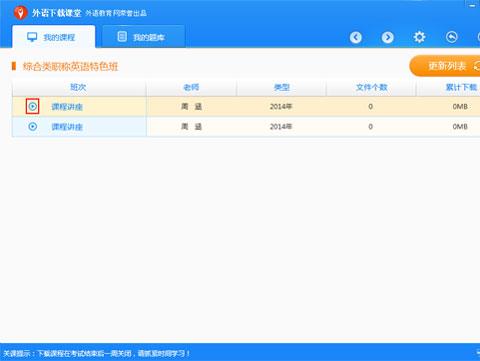Click the 0MB cell in the first row
The image size is (480, 361).
coord(460,107)
